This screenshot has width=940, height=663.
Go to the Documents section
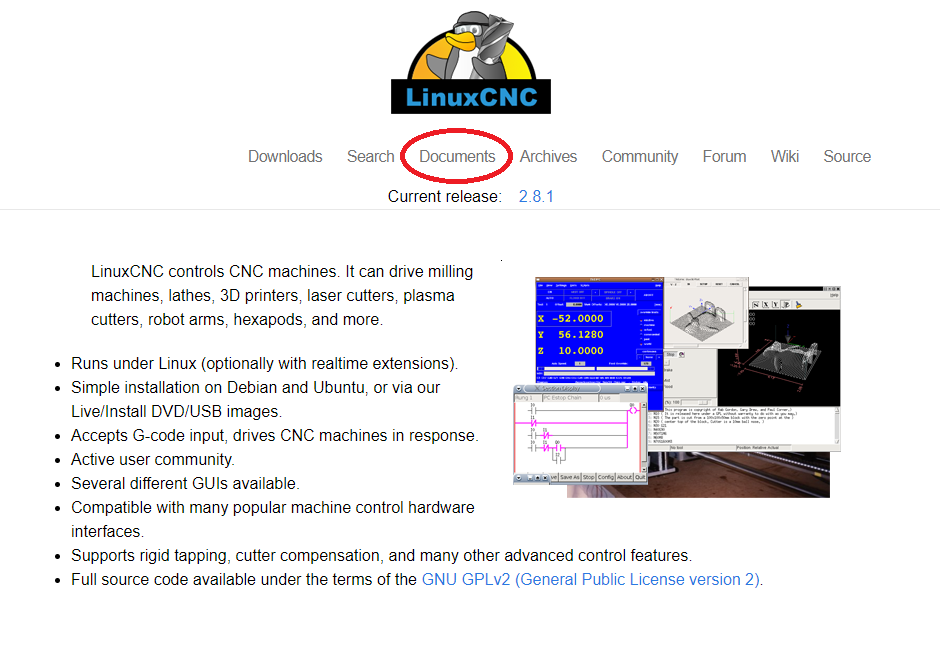click(457, 156)
